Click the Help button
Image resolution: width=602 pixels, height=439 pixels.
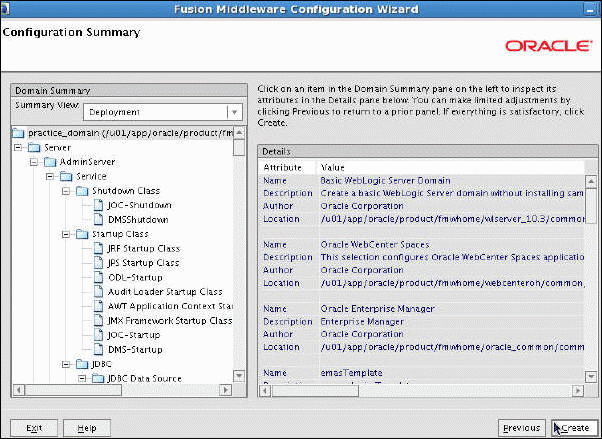point(87,427)
